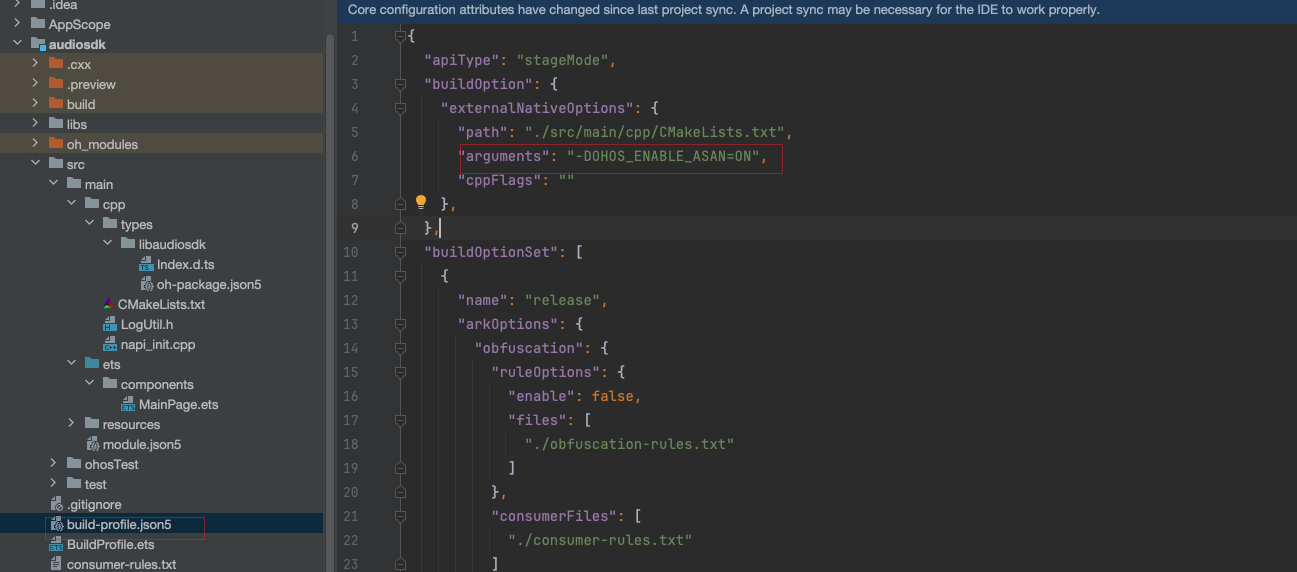Screen dimensions: 1297x572
Task: Fold the consumerFiles array on line 21
Action: (x=401, y=516)
